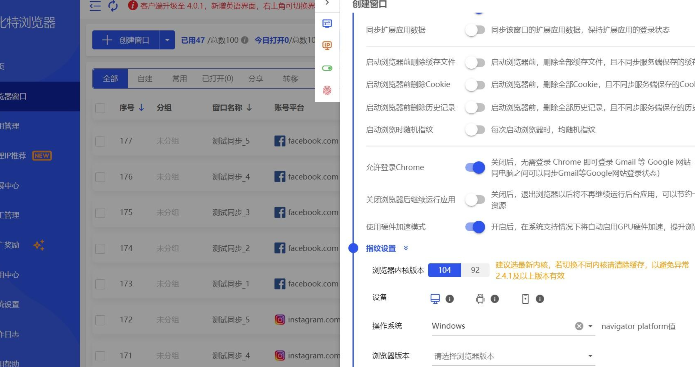
Task: Switch to the 全部 tab
Action: pyautogui.click(x=110, y=78)
